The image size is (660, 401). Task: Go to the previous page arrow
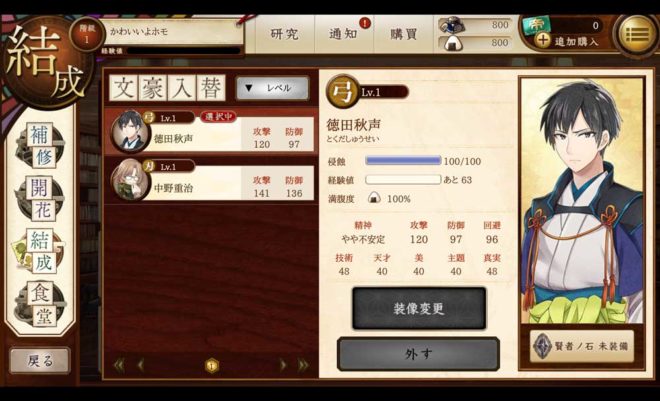point(141,365)
